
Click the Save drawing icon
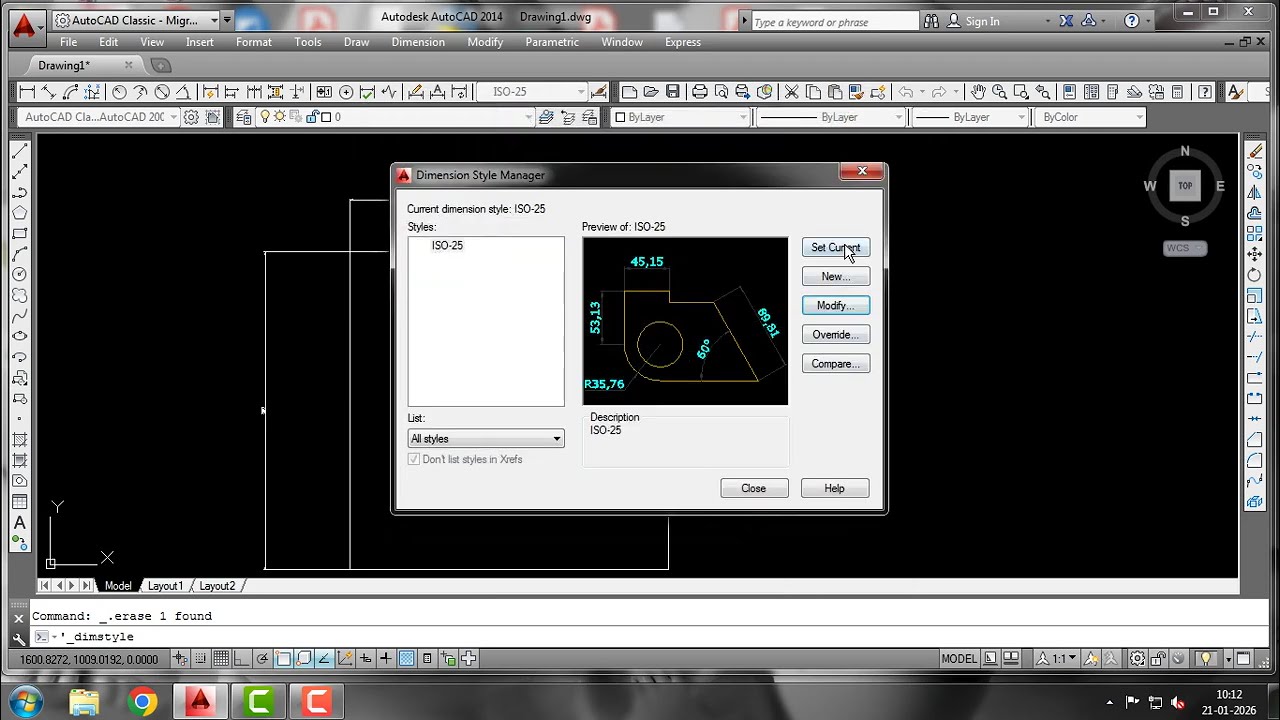click(x=672, y=92)
